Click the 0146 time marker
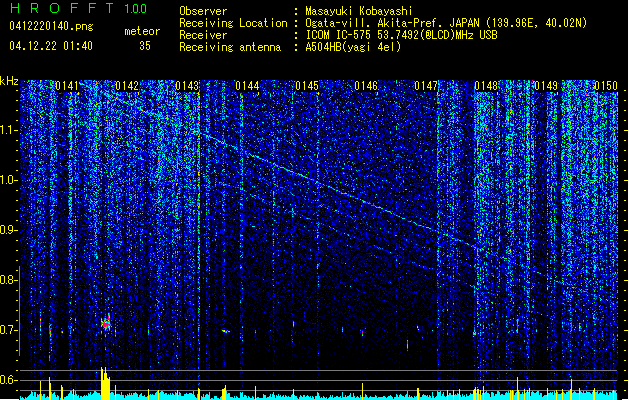 coord(366,86)
